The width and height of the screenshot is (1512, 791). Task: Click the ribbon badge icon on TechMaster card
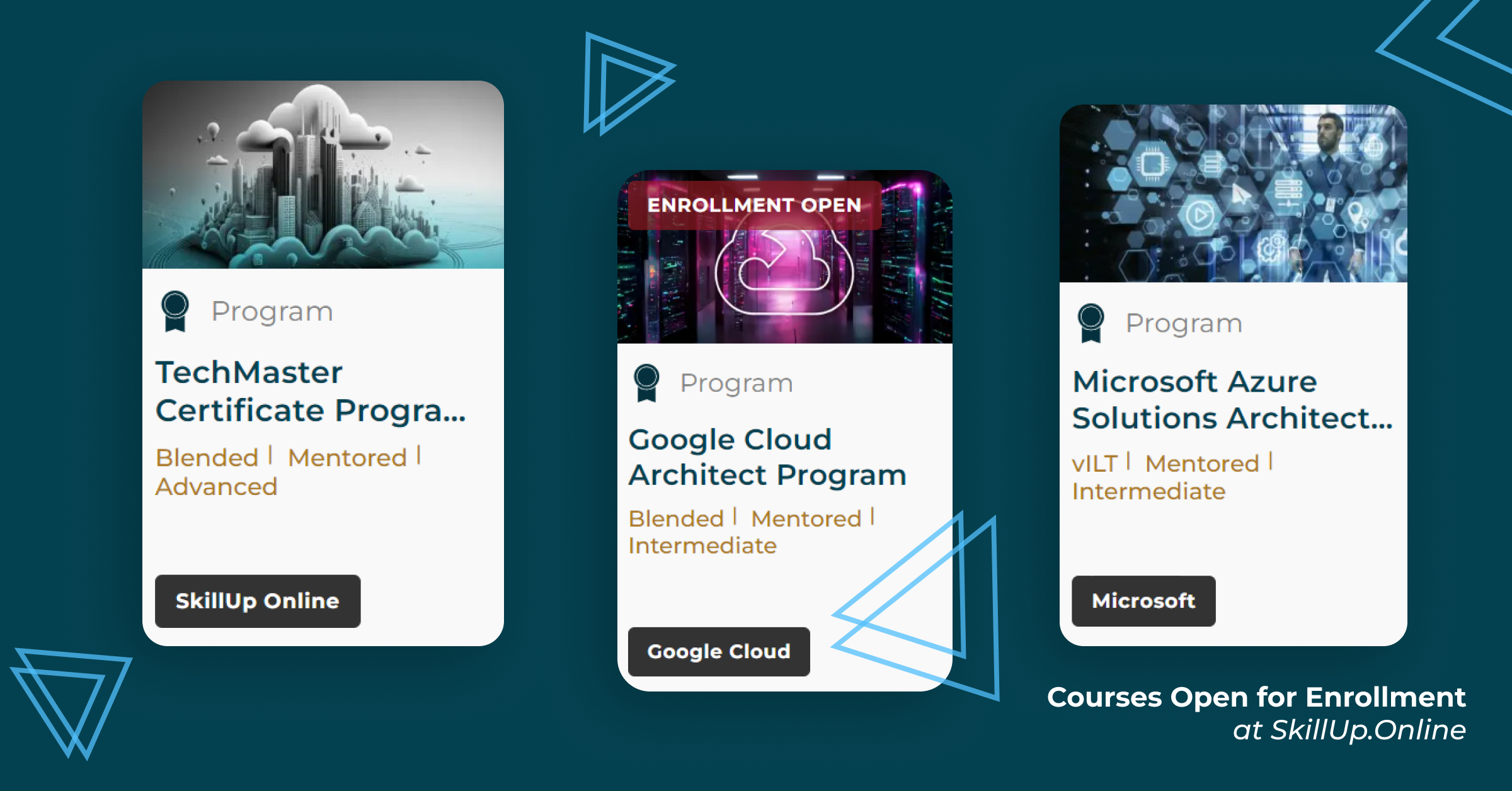tap(175, 310)
